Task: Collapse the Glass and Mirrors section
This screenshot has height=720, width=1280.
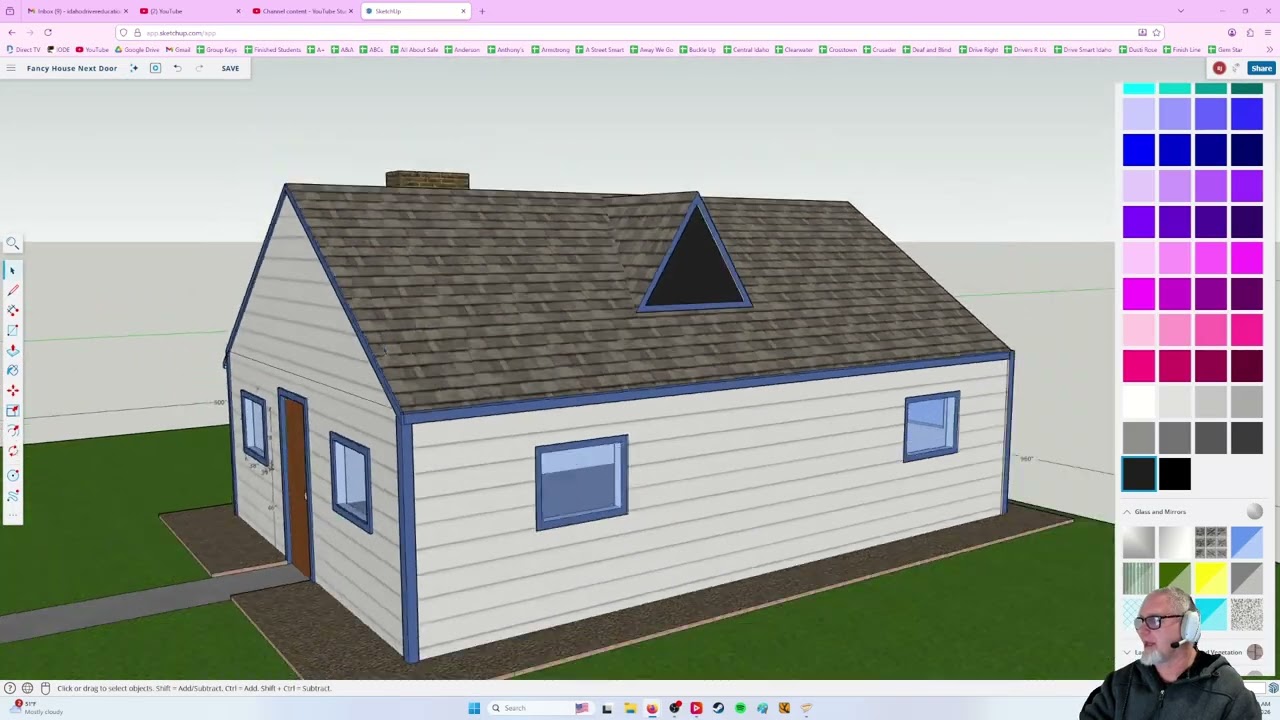Action: (x=1127, y=512)
